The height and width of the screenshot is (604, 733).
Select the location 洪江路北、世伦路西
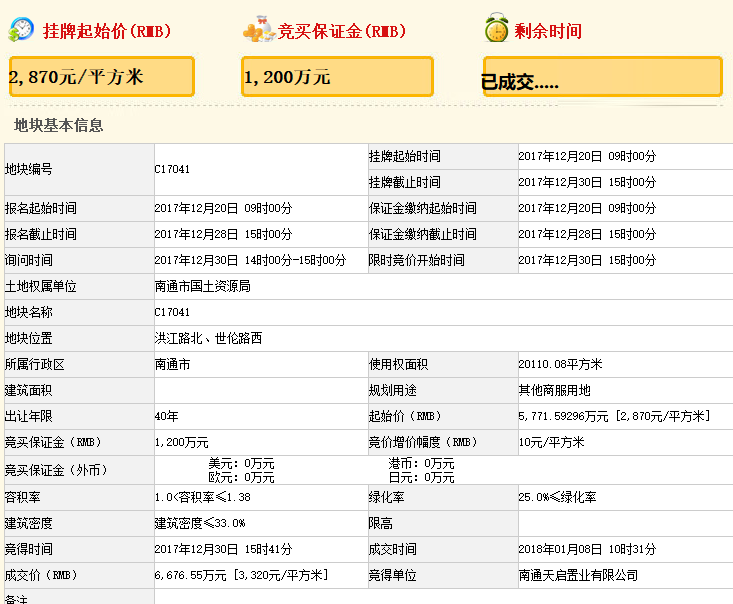pos(208,338)
